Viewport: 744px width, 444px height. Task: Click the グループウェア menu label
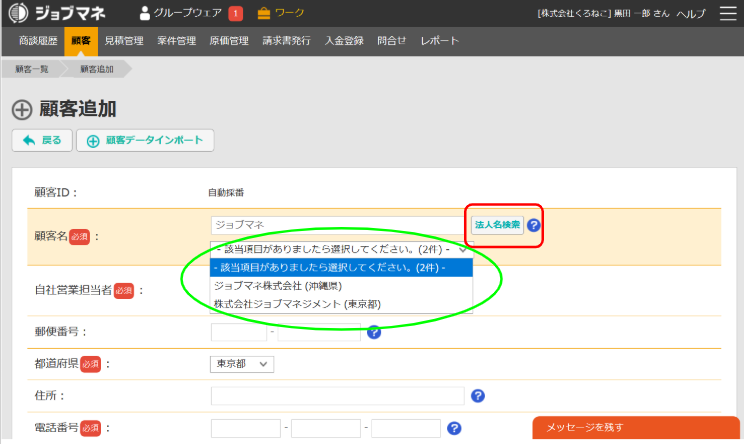pos(187,13)
